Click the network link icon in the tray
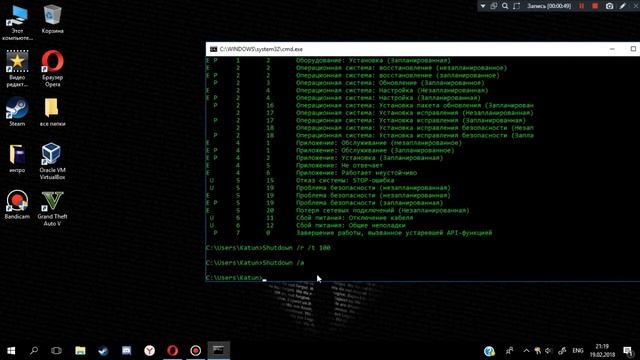This screenshot has height=360, width=640. click(x=562, y=351)
